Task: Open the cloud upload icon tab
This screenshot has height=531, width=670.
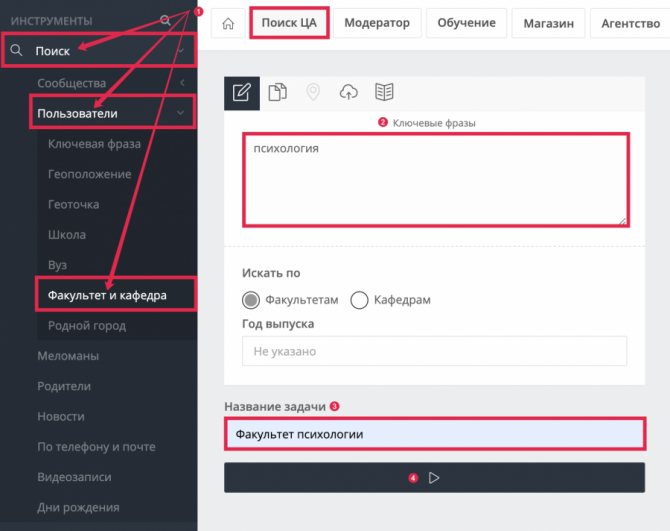Action: (x=349, y=92)
